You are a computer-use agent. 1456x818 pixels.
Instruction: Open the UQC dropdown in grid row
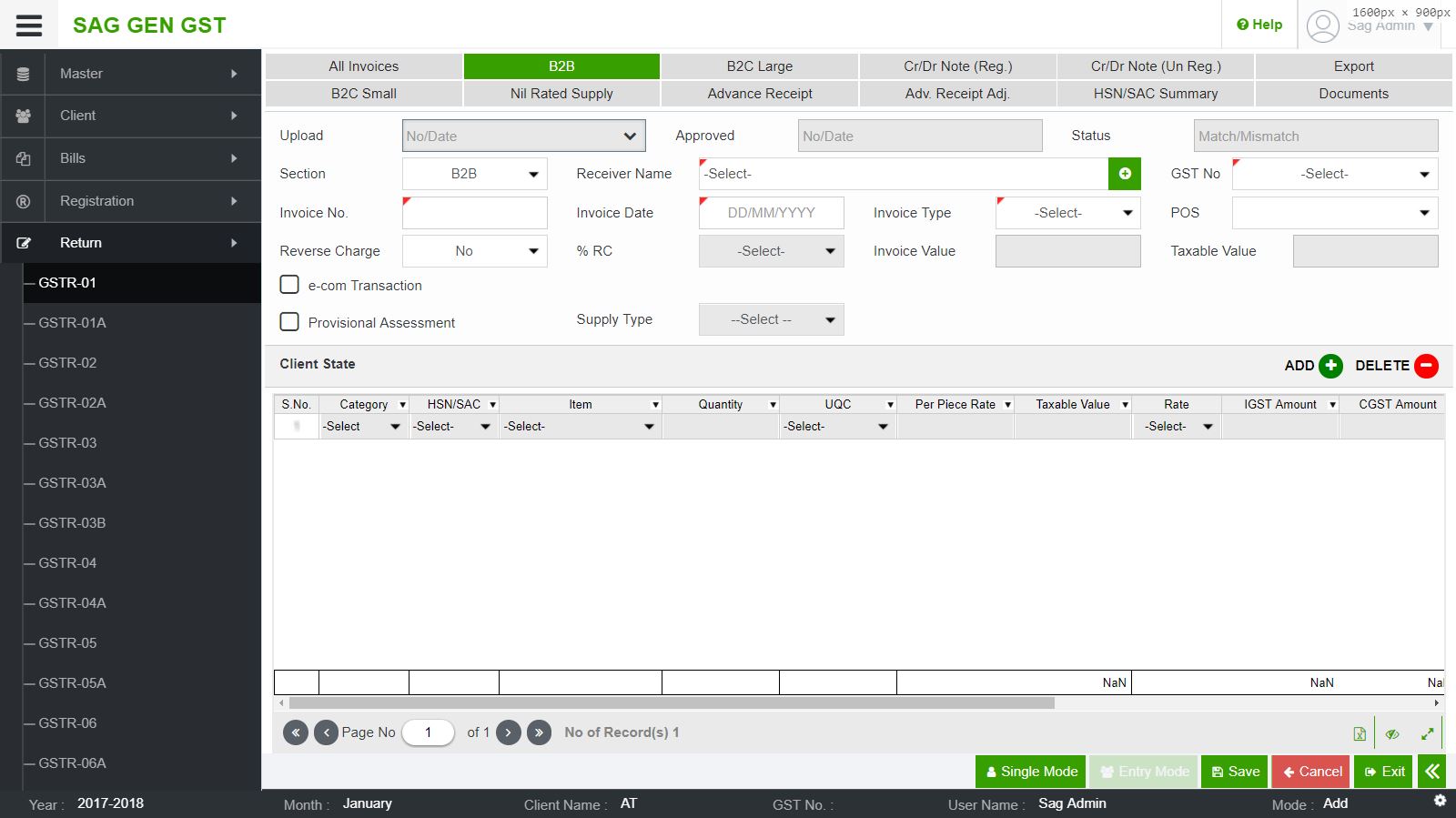(x=838, y=427)
